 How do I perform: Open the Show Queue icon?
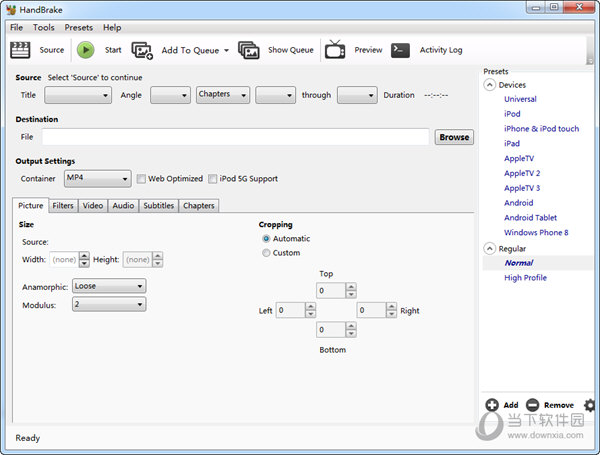pos(249,50)
